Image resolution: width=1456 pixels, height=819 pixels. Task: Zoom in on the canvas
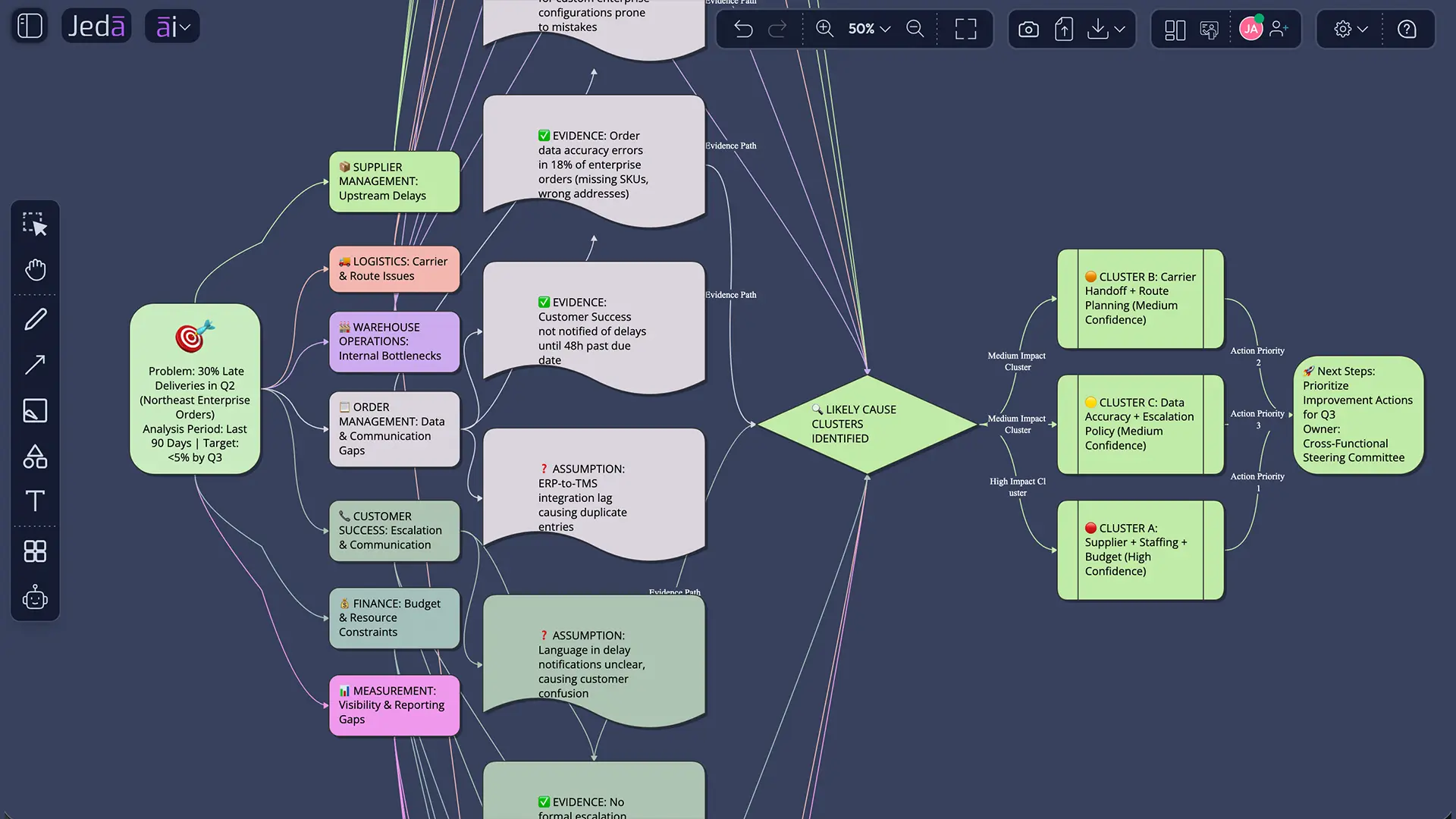[824, 29]
